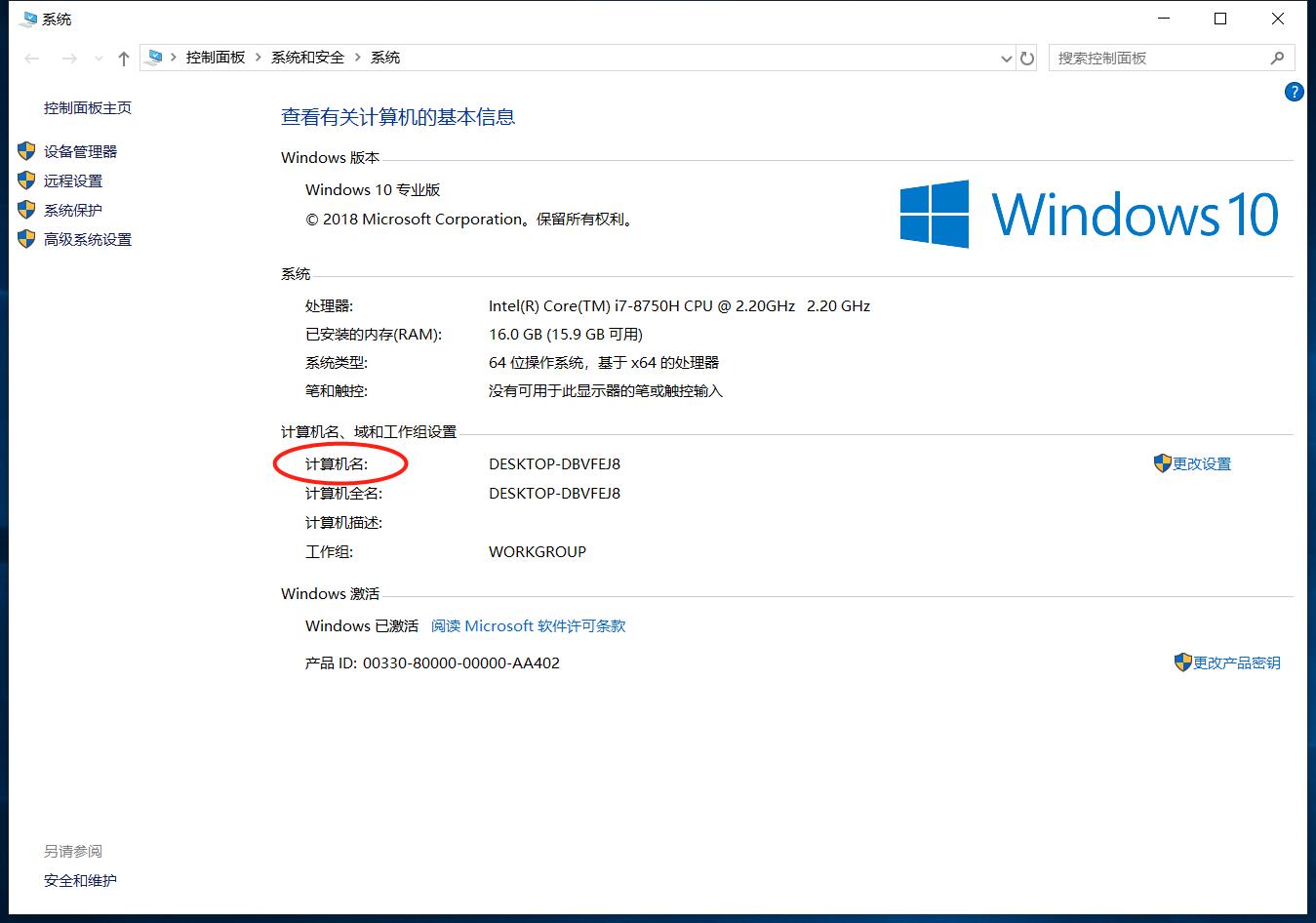Minimize the 系统 window

click(1163, 19)
